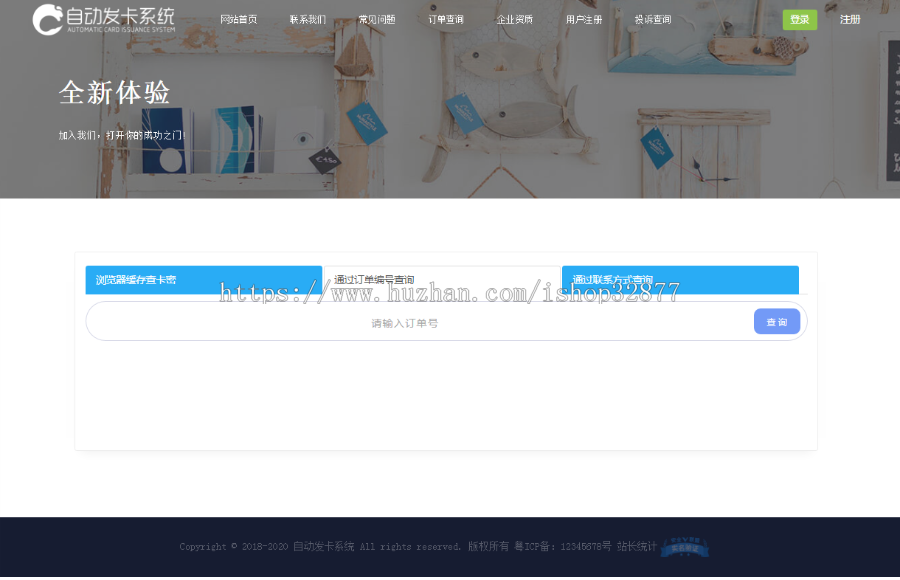900x580 pixels.
Task: Open the 网站首页 menu item
Action: coord(238,19)
